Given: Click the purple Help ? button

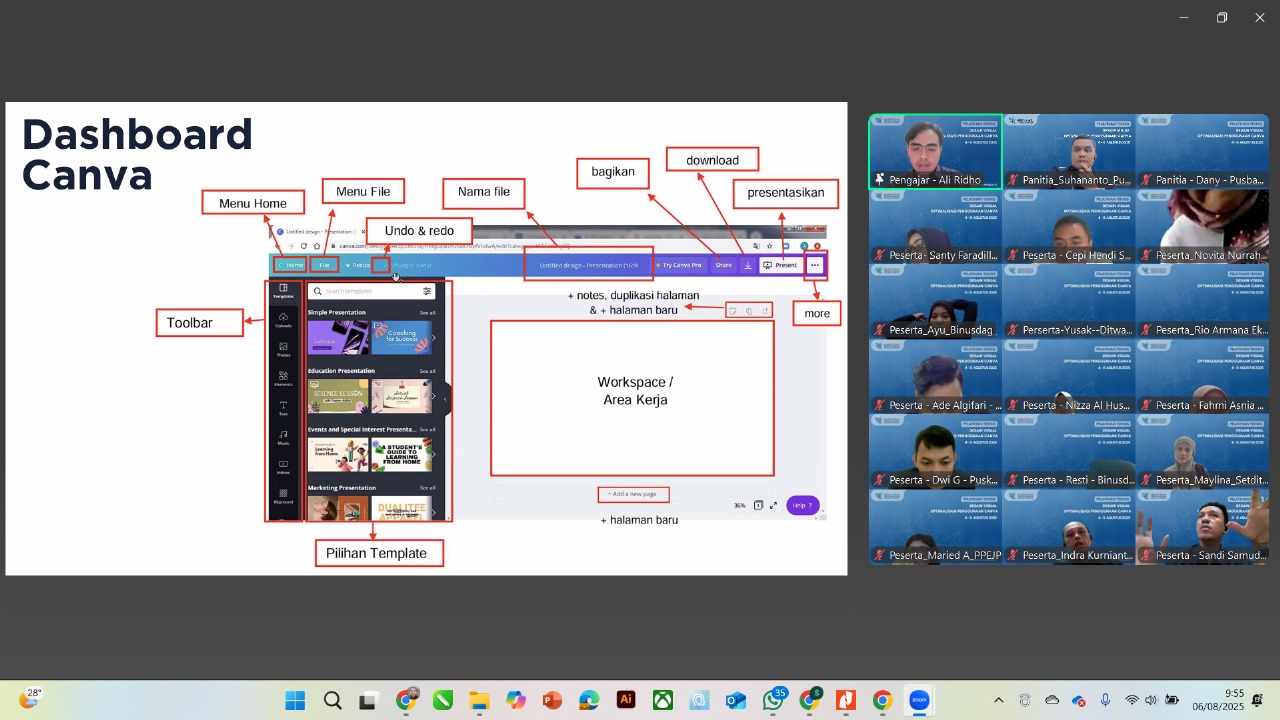Looking at the screenshot, I should 803,505.
